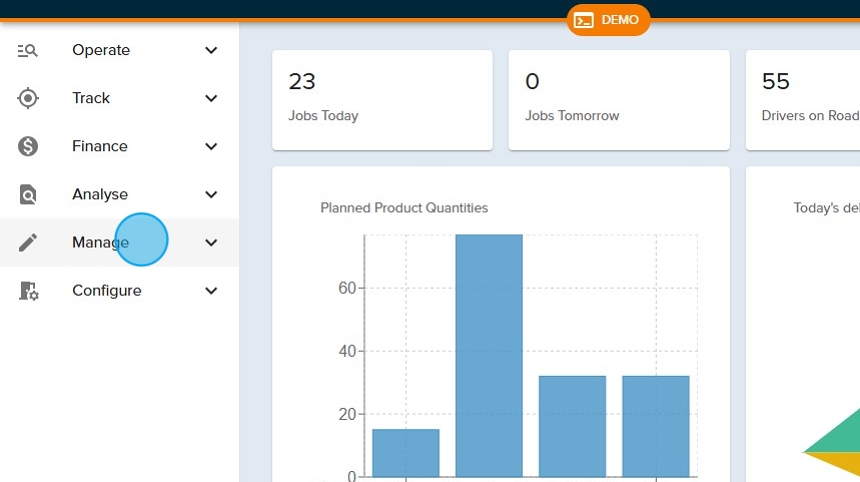Click the Analyse magnifier icon
This screenshot has height=482, width=860.
pyautogui.click(x=28, y=194)
